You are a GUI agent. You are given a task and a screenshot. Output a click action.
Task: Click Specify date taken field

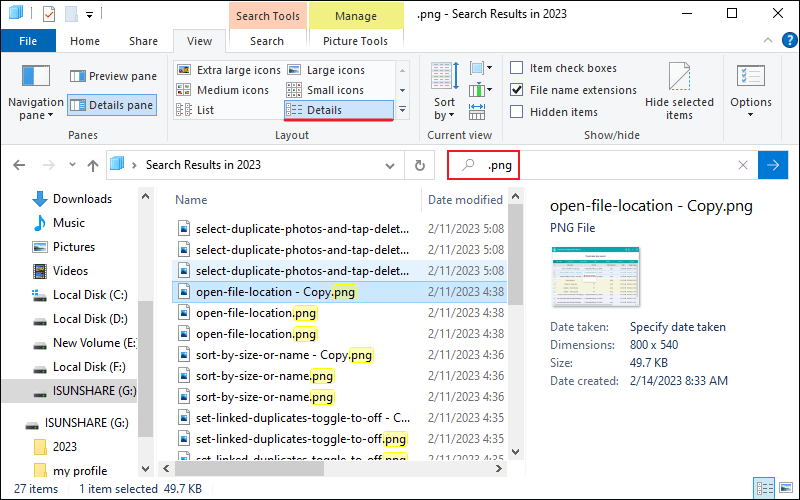(x=678, y=327)
